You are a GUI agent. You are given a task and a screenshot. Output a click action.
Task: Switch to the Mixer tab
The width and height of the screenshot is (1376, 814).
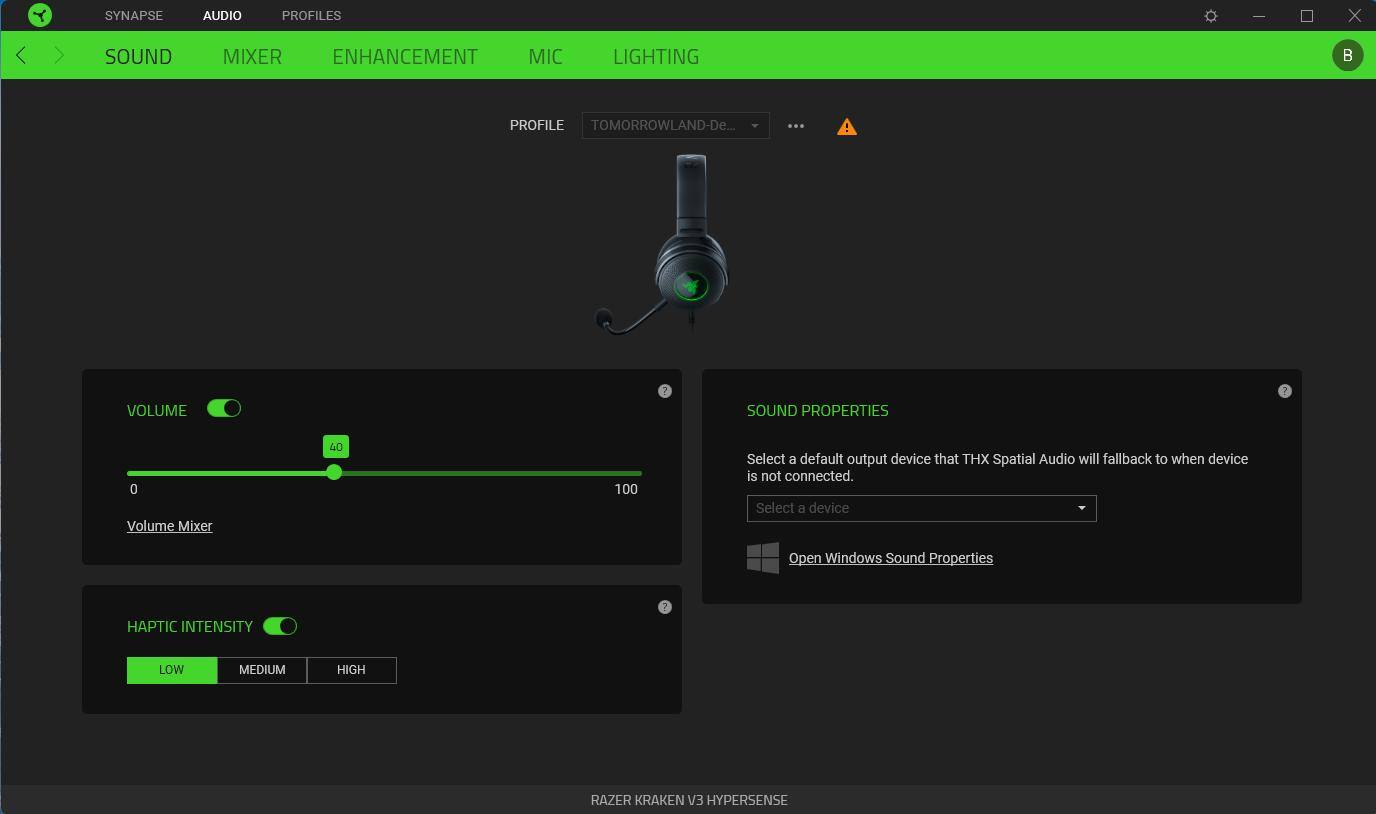tap(252, 57)
